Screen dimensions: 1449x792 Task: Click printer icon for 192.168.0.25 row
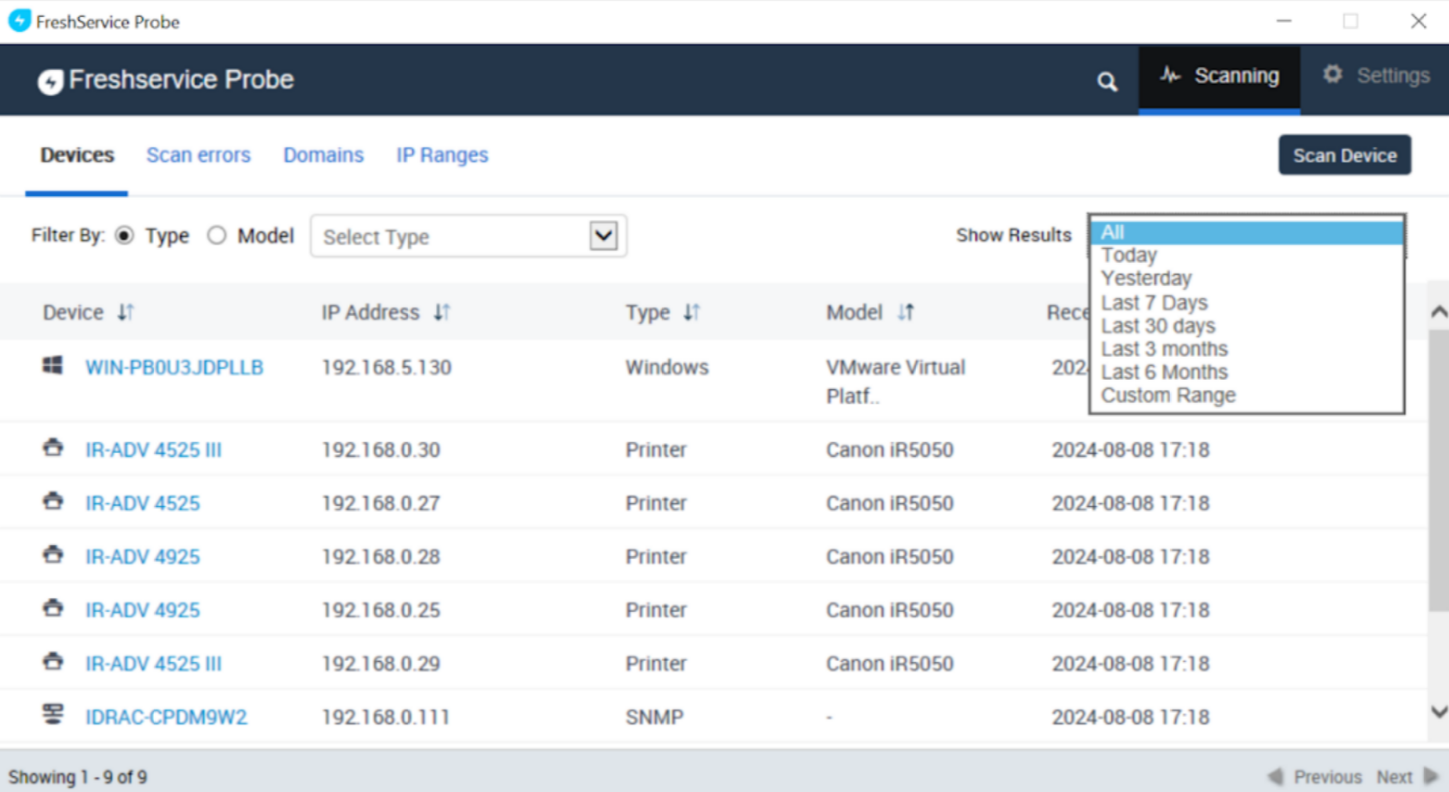click(53, 608)
